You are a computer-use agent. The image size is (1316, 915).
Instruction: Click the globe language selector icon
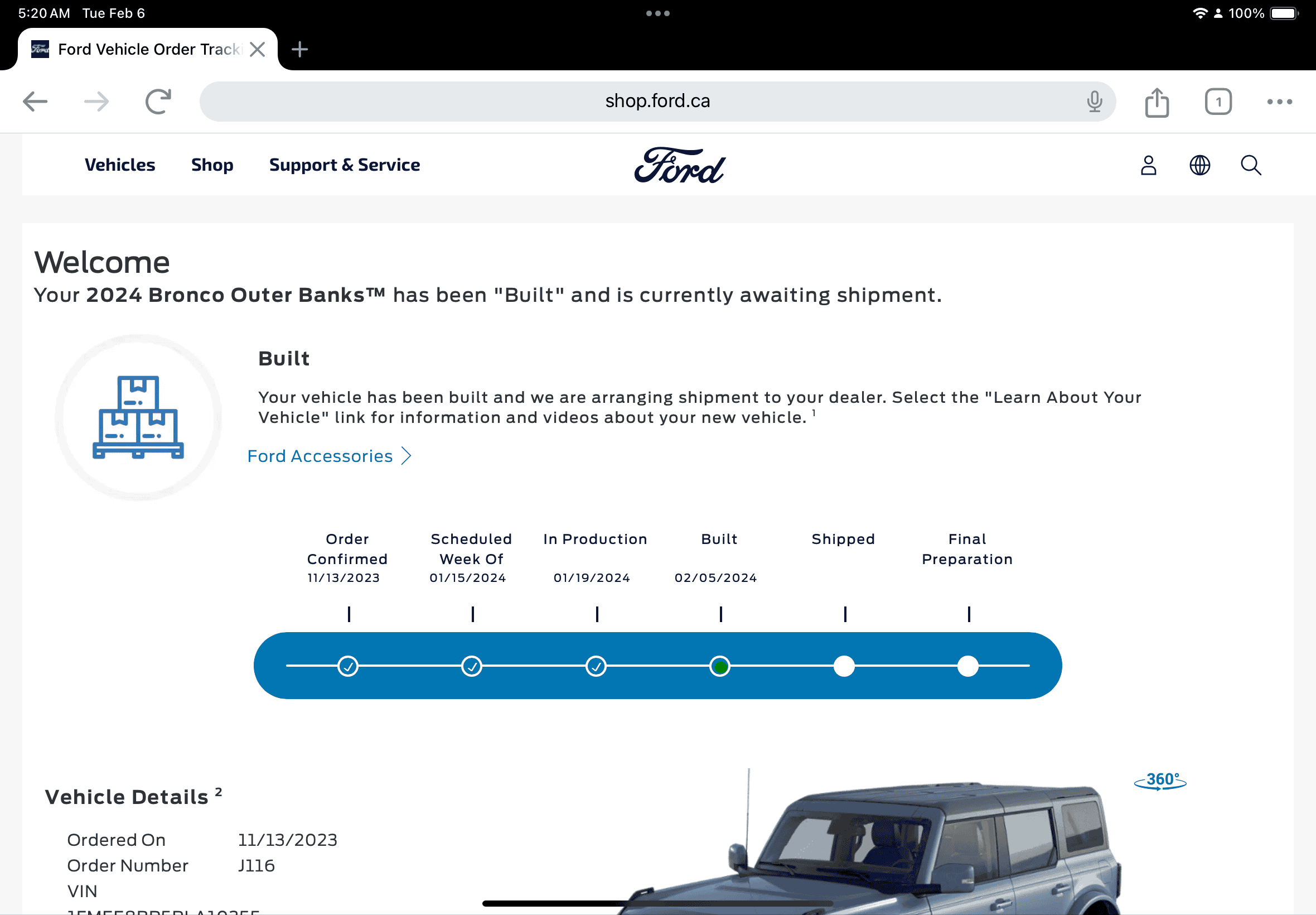click(x=1199, y=165)
